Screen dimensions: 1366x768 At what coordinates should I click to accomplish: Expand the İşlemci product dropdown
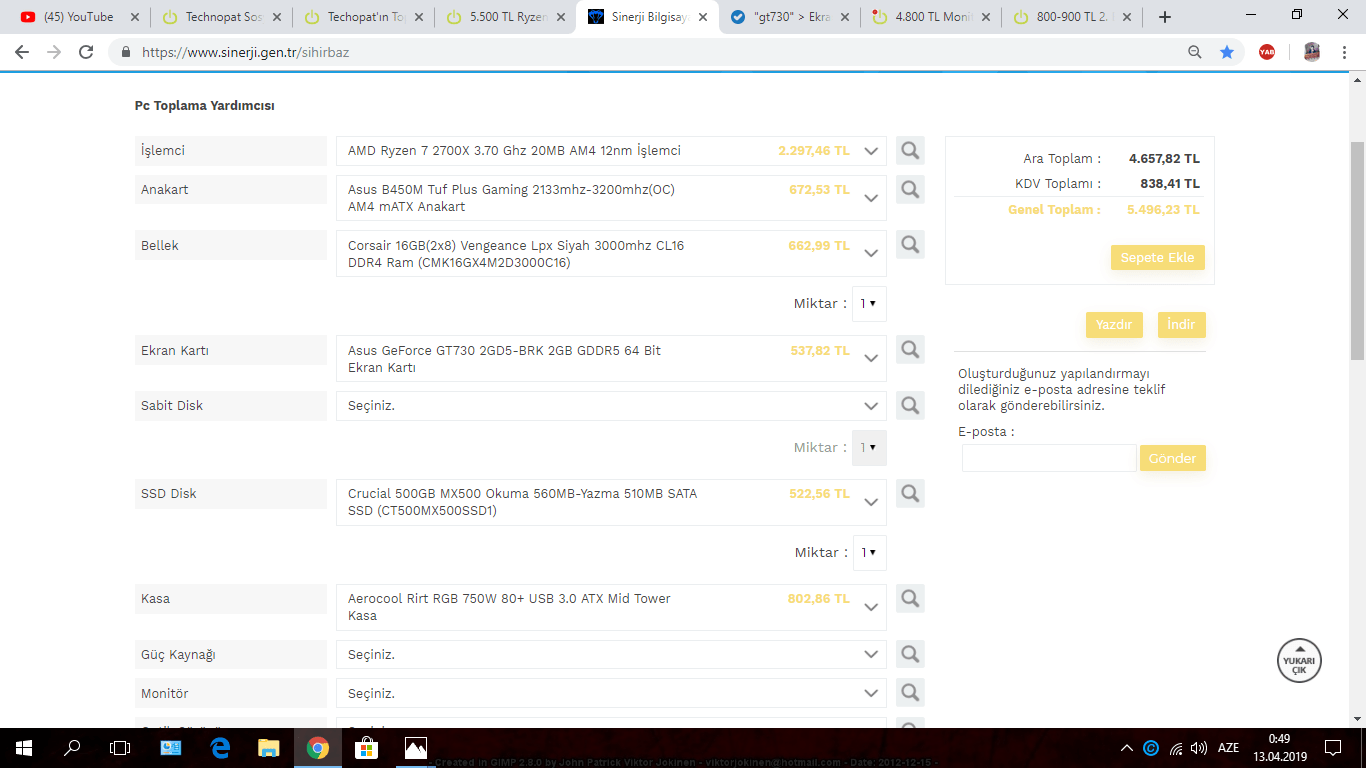click(x=871, y=151)
